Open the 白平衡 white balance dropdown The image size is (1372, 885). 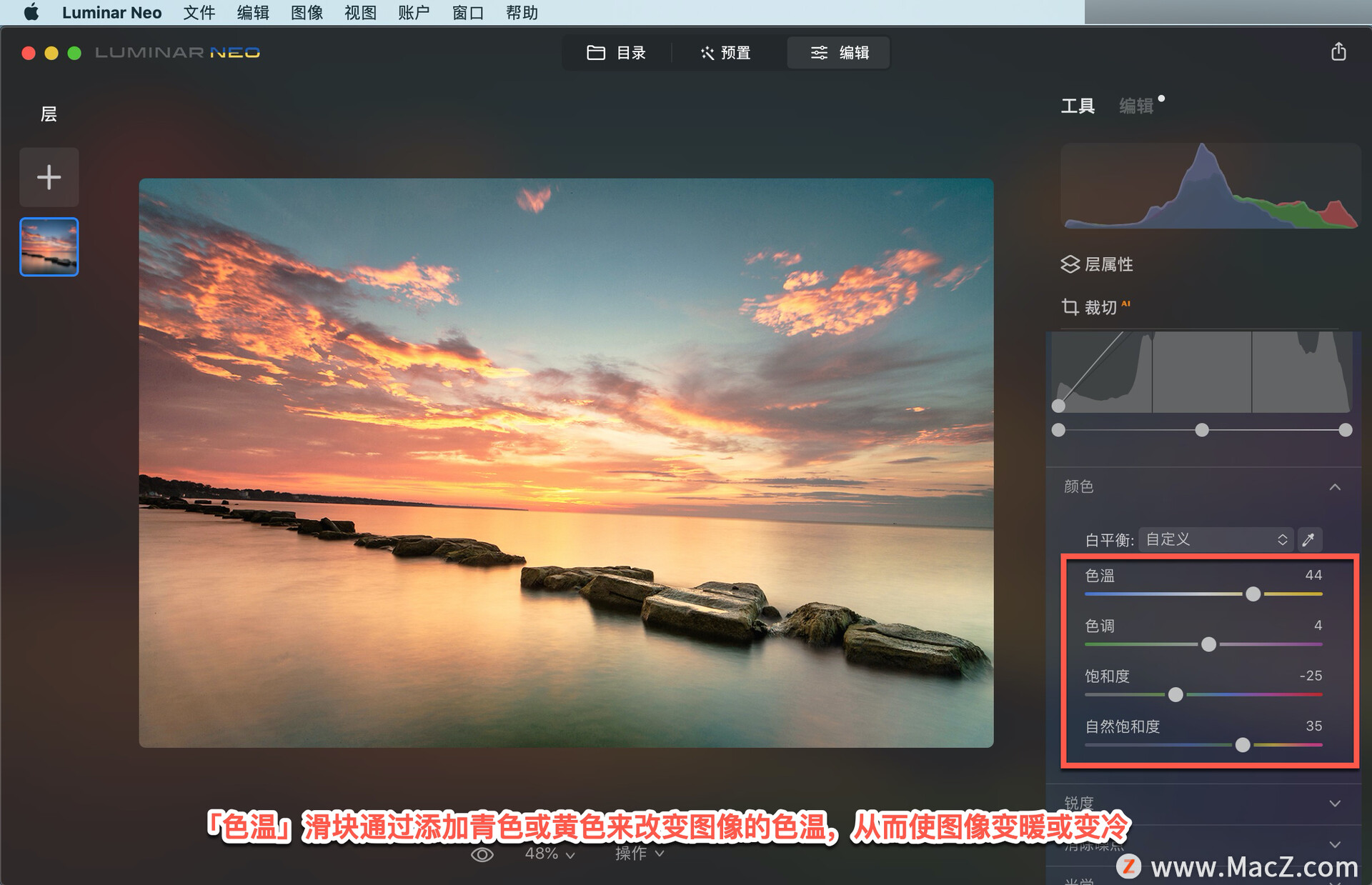click(1216, 539)
